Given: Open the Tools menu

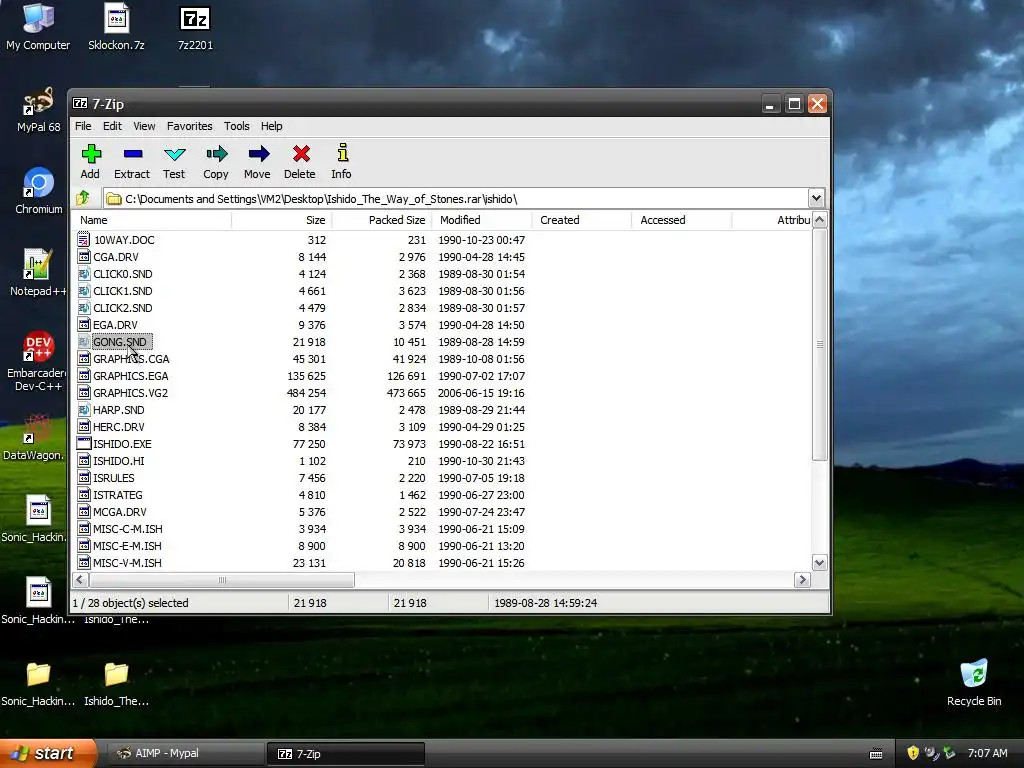Looking at the screenshot, I should (x=236, y=126).
